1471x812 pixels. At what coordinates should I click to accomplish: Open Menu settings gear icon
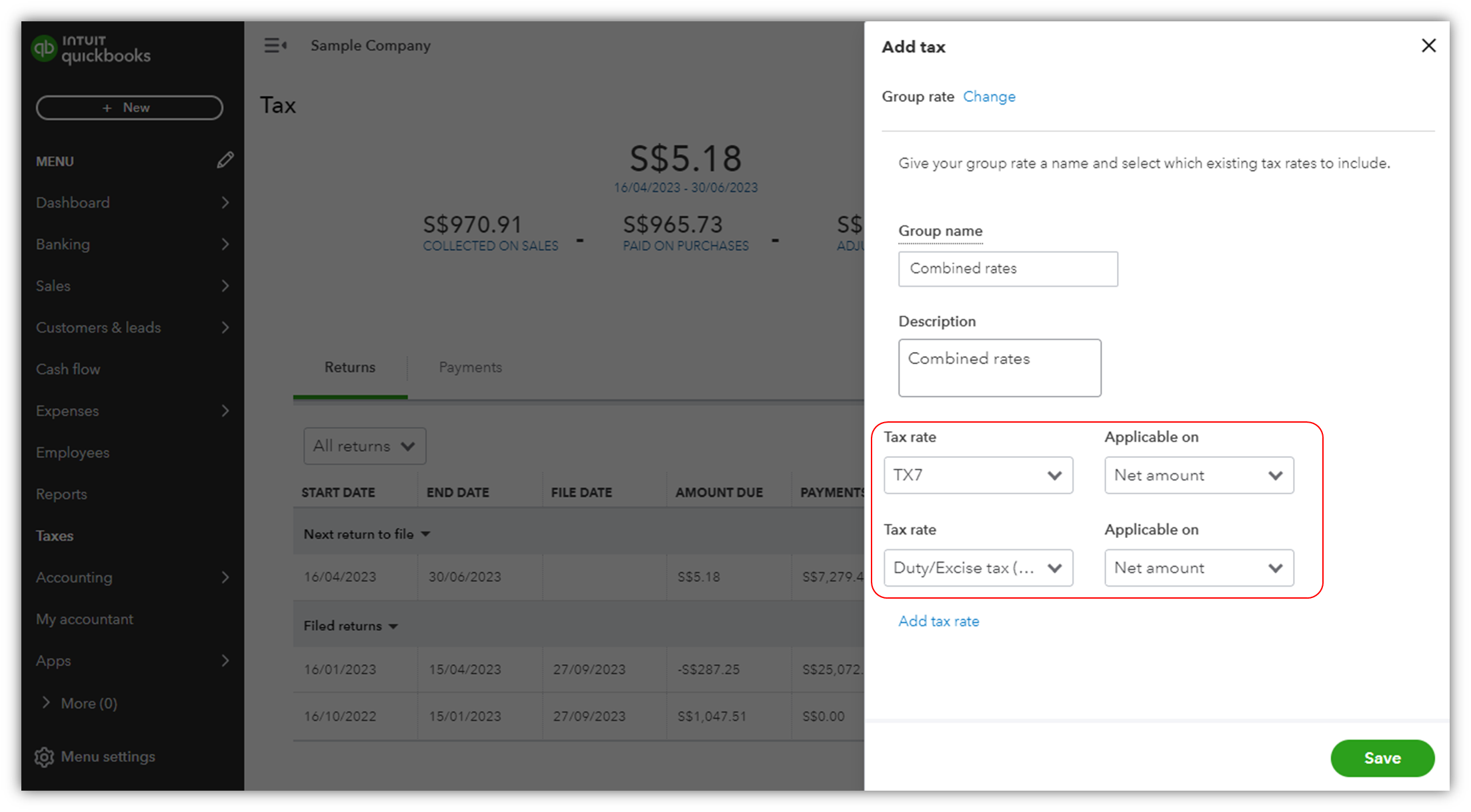pyautogui.click(x=44, y=757)
